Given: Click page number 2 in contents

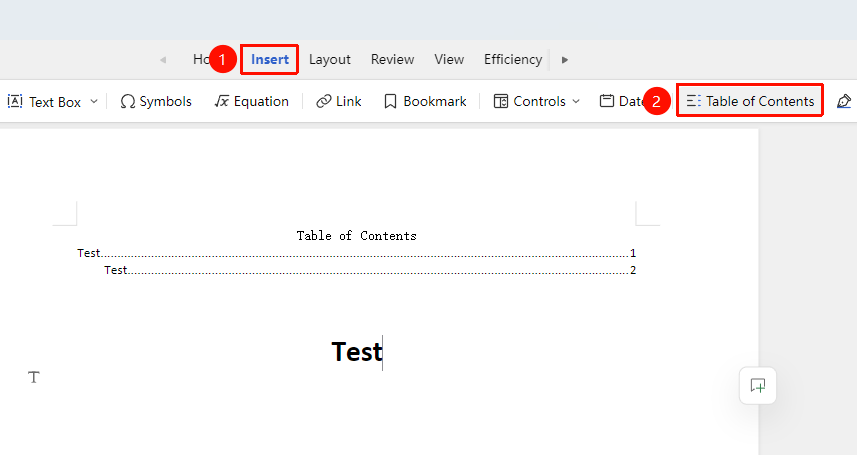Looking at the screenshot, I should pos(633,270).
